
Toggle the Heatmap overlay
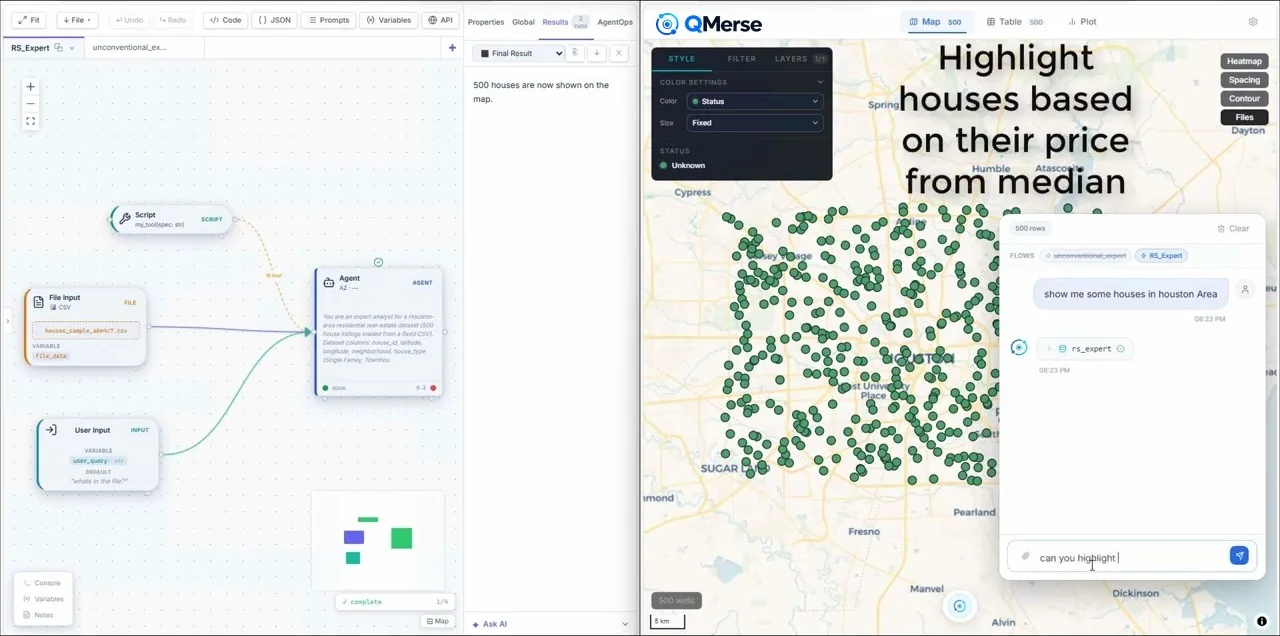pos(1244,61)
